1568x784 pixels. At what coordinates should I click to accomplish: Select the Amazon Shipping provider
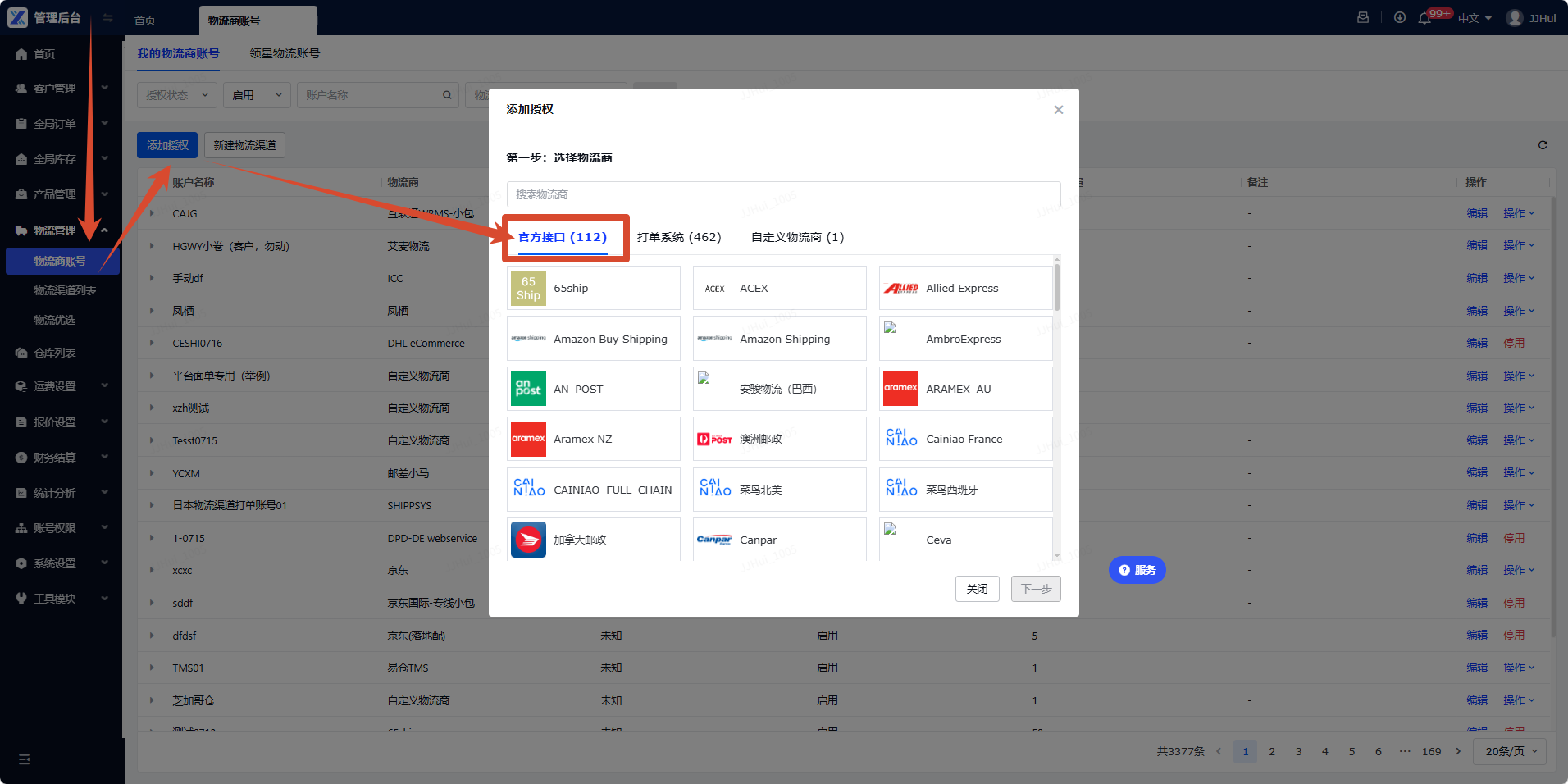tap(780, 339)
